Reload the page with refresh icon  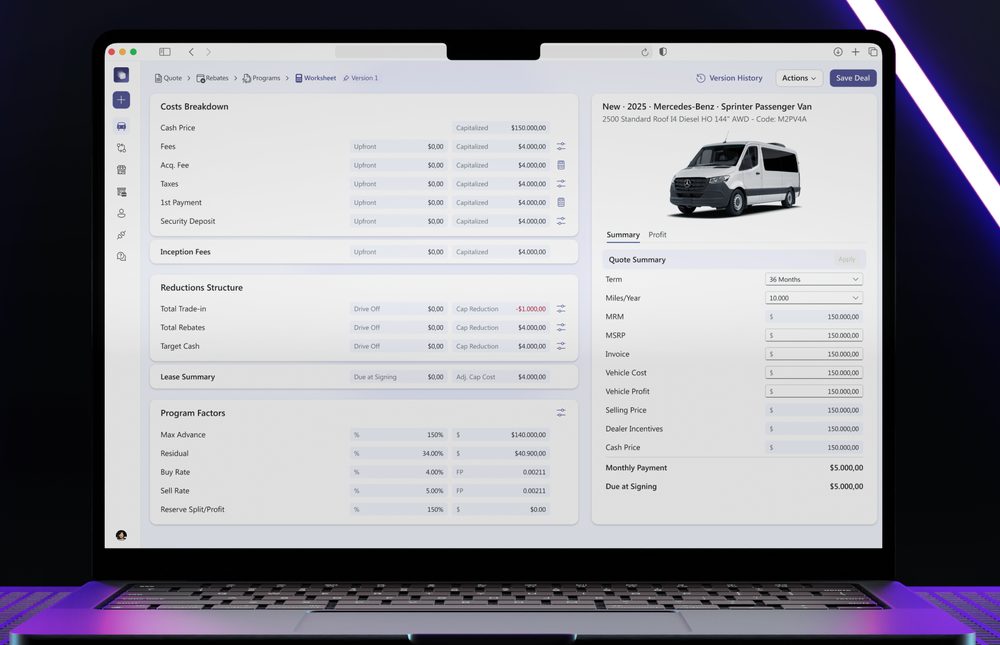point(645,52)
